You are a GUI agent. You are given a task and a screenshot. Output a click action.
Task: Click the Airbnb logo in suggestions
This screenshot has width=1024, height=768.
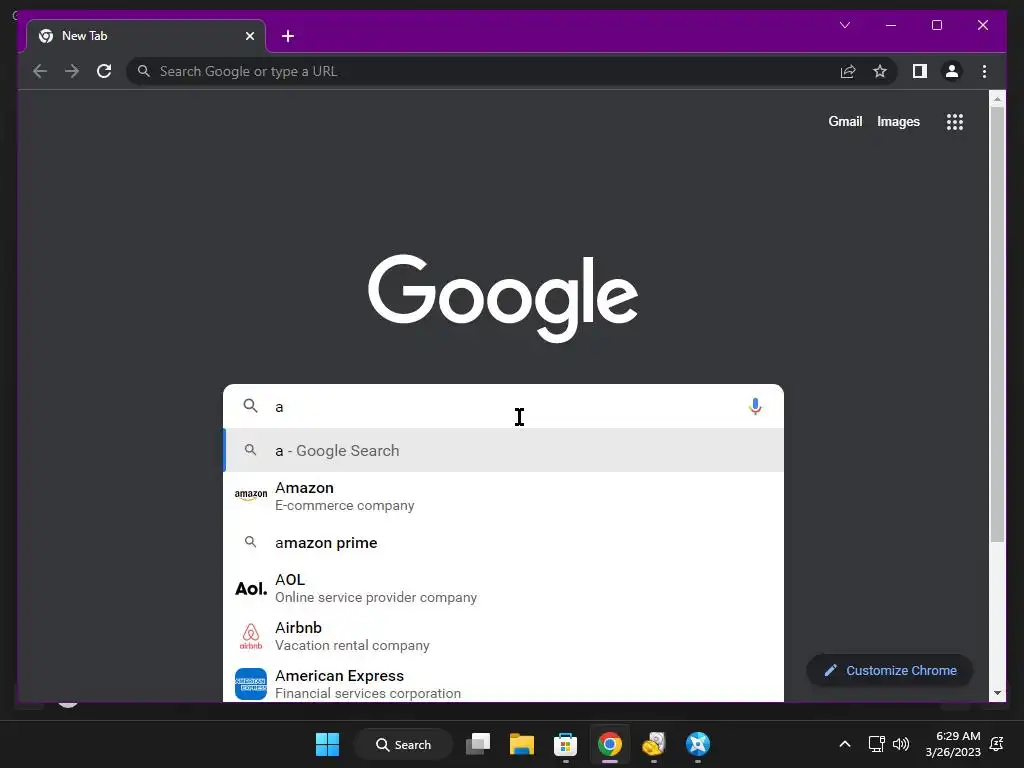point(251,636)
